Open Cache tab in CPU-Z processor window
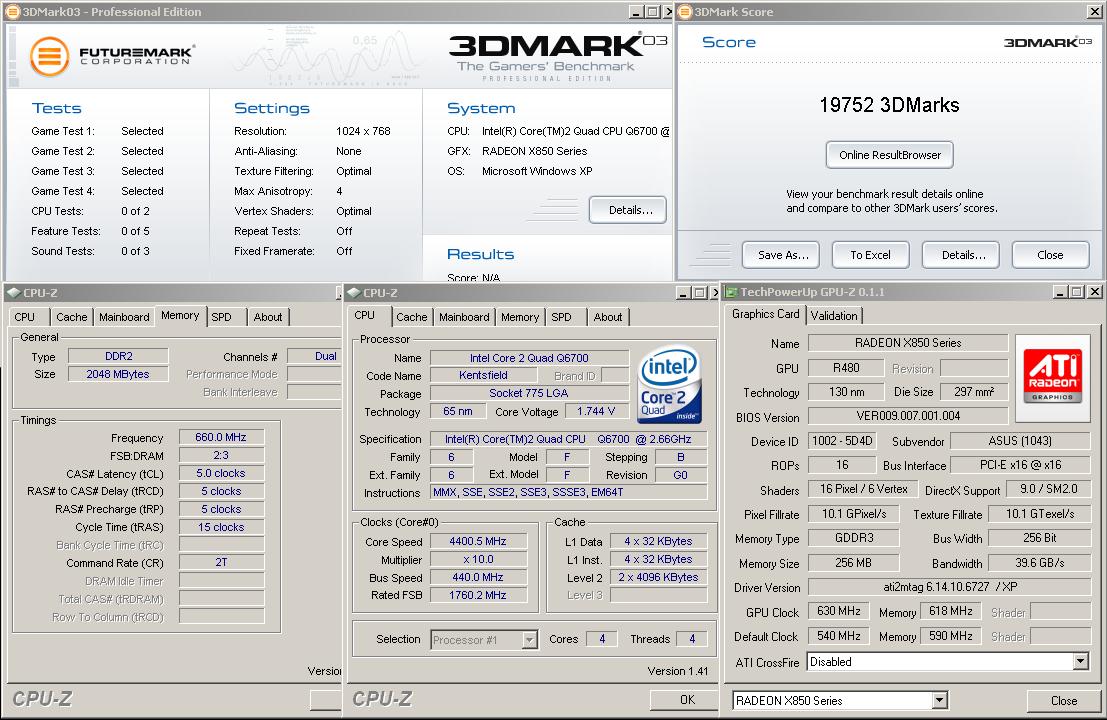This screenshot has height=720, width=1107. [412, 317]
